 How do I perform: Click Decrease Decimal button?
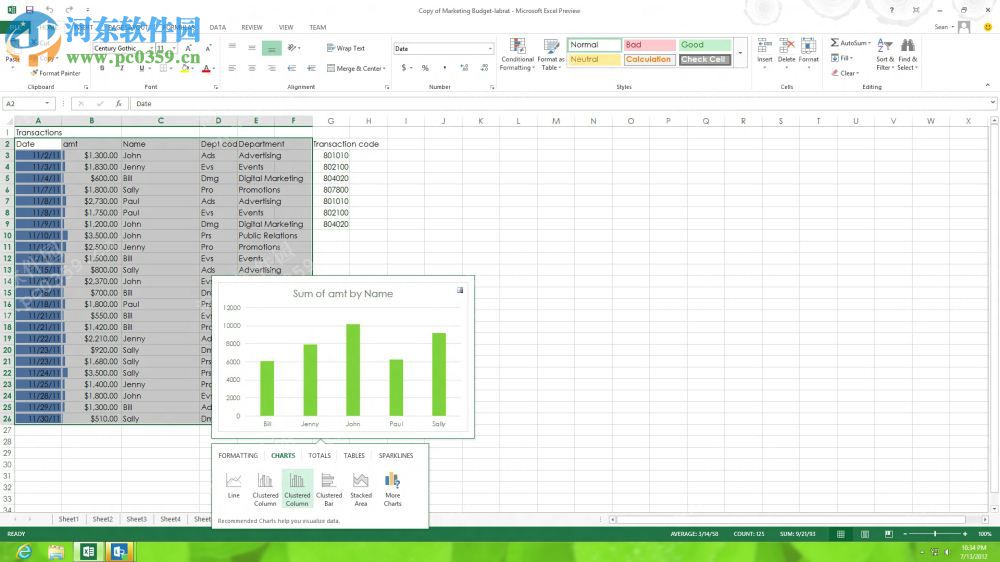pyautogui.click(x=484, y=68)
